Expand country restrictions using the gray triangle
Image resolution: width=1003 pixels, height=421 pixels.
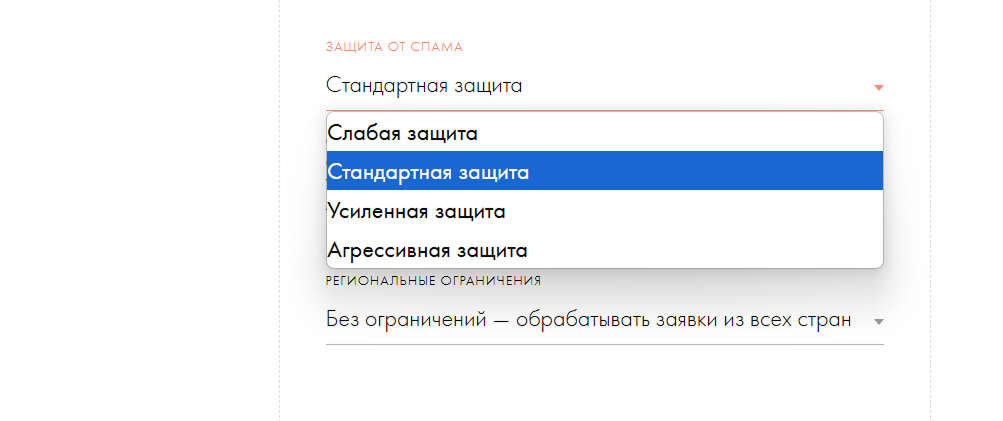click(878, 322)
